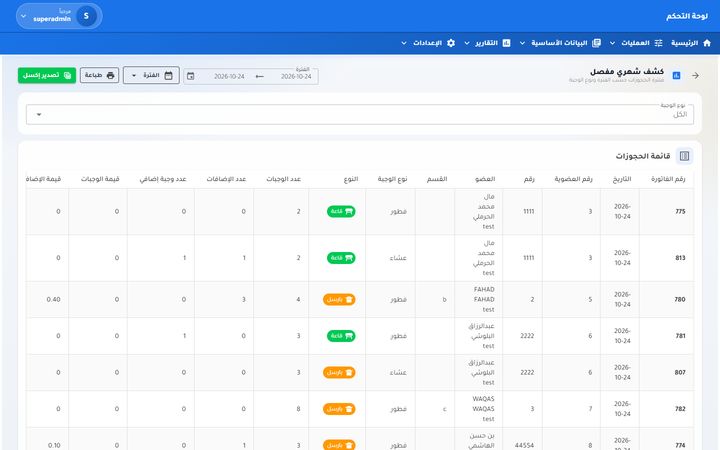Sort by رقم العضوية column header
This screenshot has width=720, height=450.
click(x=574, y=179)
